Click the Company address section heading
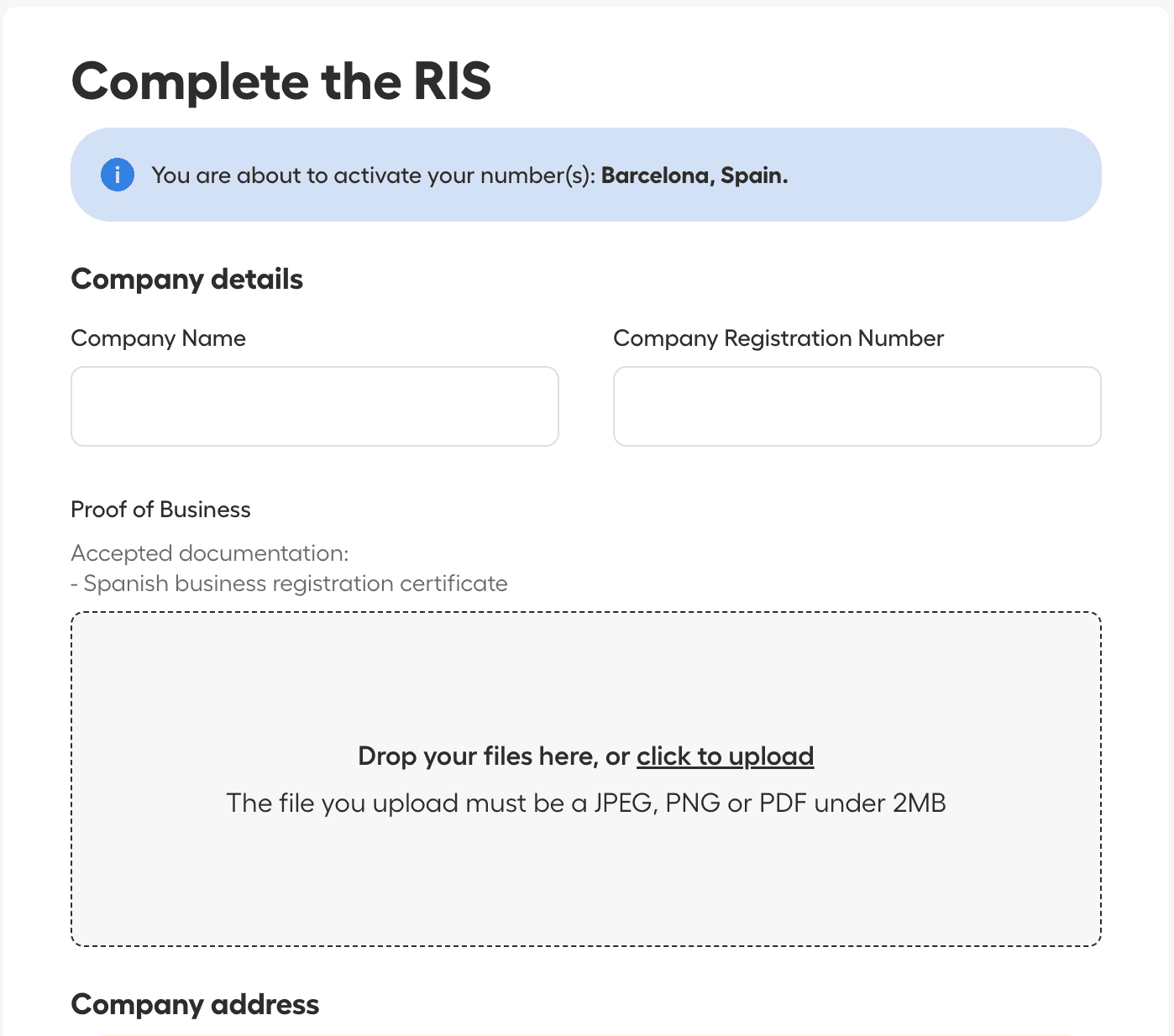Viewport: 1174px width, 1036px height. point(195,1004)
